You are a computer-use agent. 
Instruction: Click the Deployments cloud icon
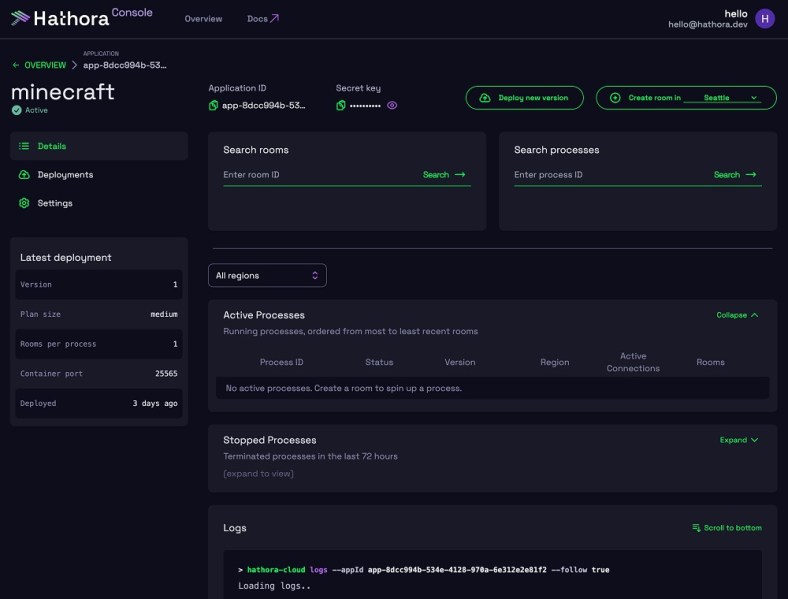pyautogui.click(x=24, y=174)
